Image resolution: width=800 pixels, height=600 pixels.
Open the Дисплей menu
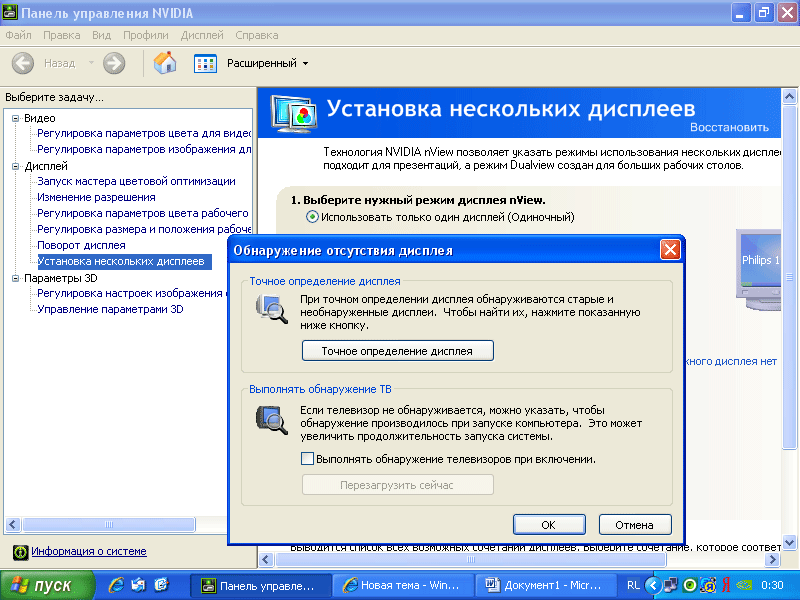(x=202, y=35)
